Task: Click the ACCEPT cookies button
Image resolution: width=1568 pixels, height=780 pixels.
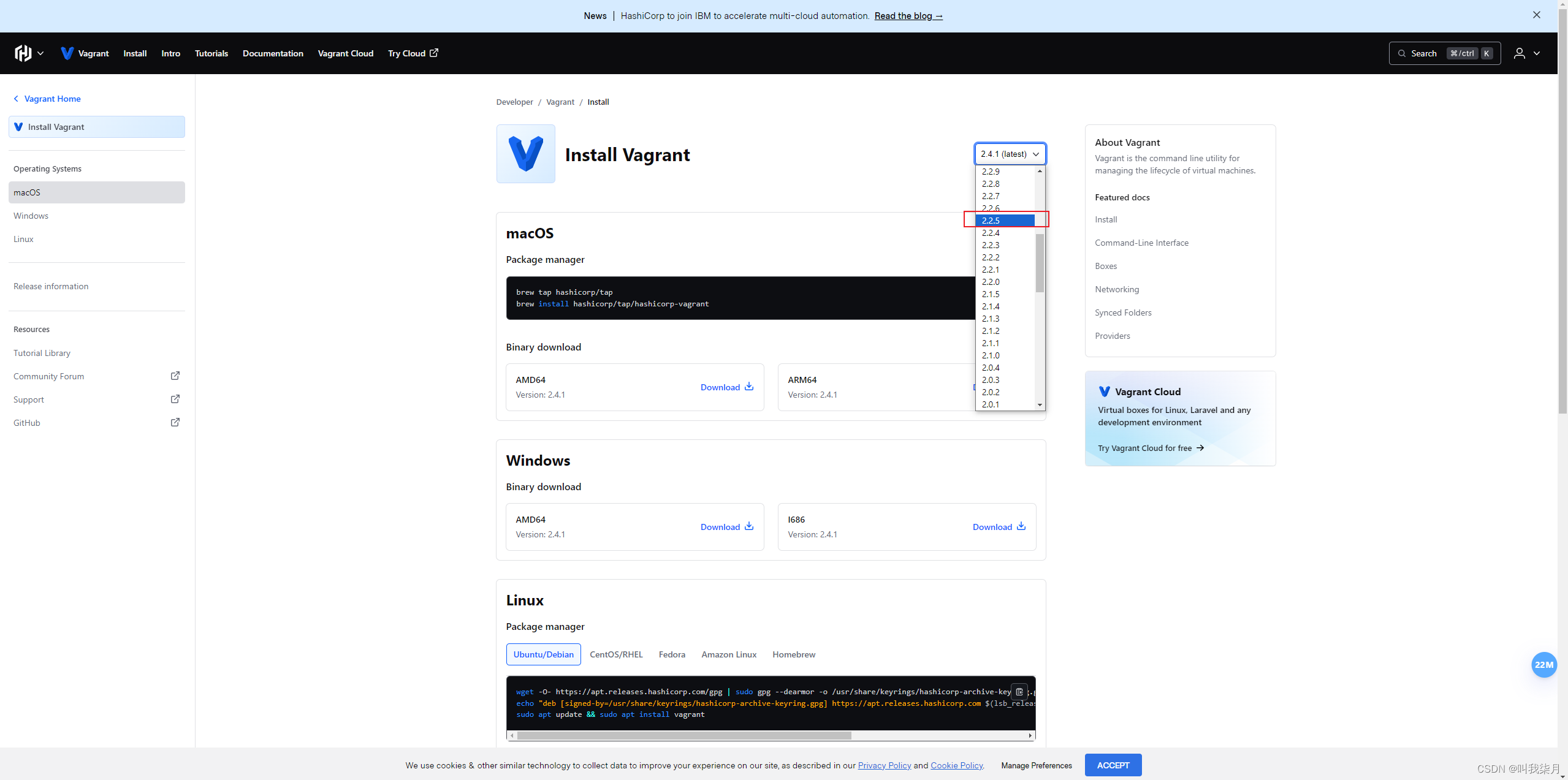Action: point(1113,765)
